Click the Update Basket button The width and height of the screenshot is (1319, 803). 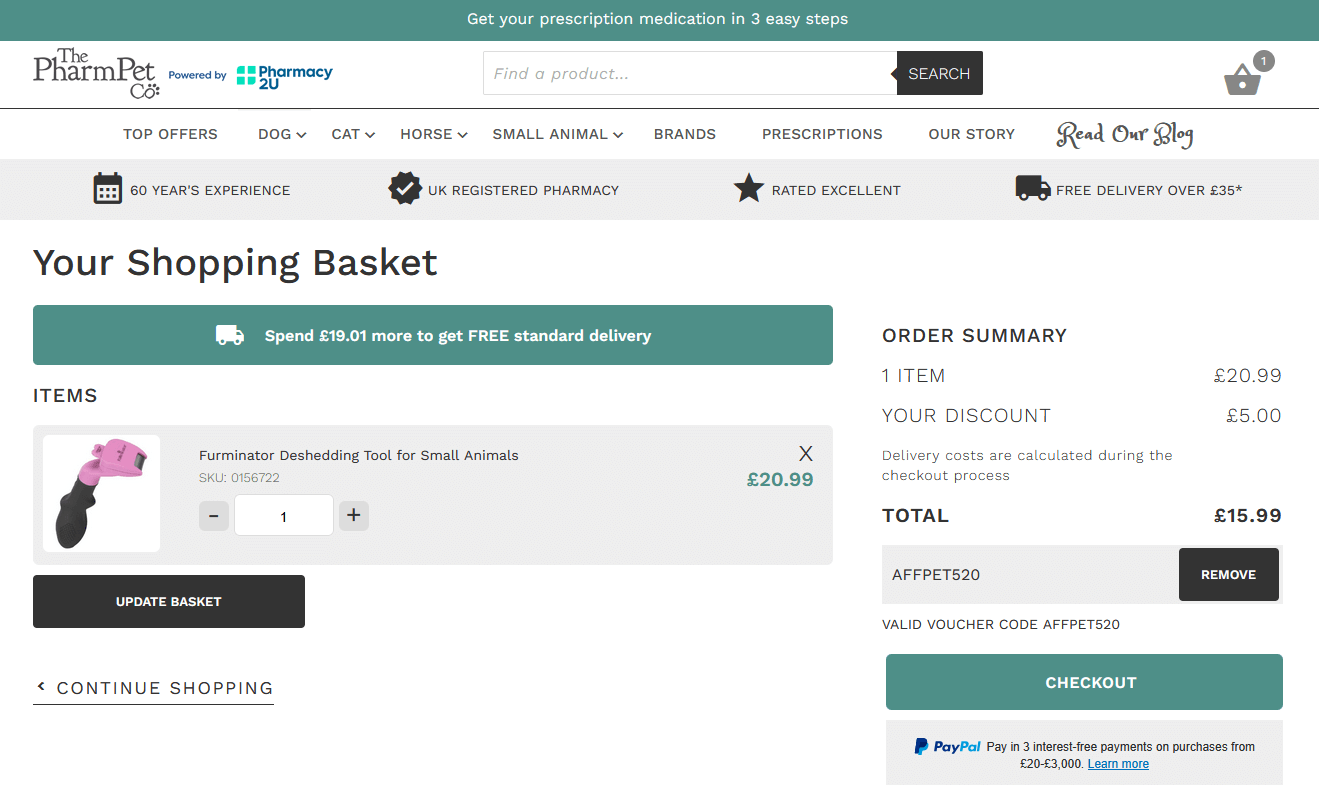tap(169, 601)
